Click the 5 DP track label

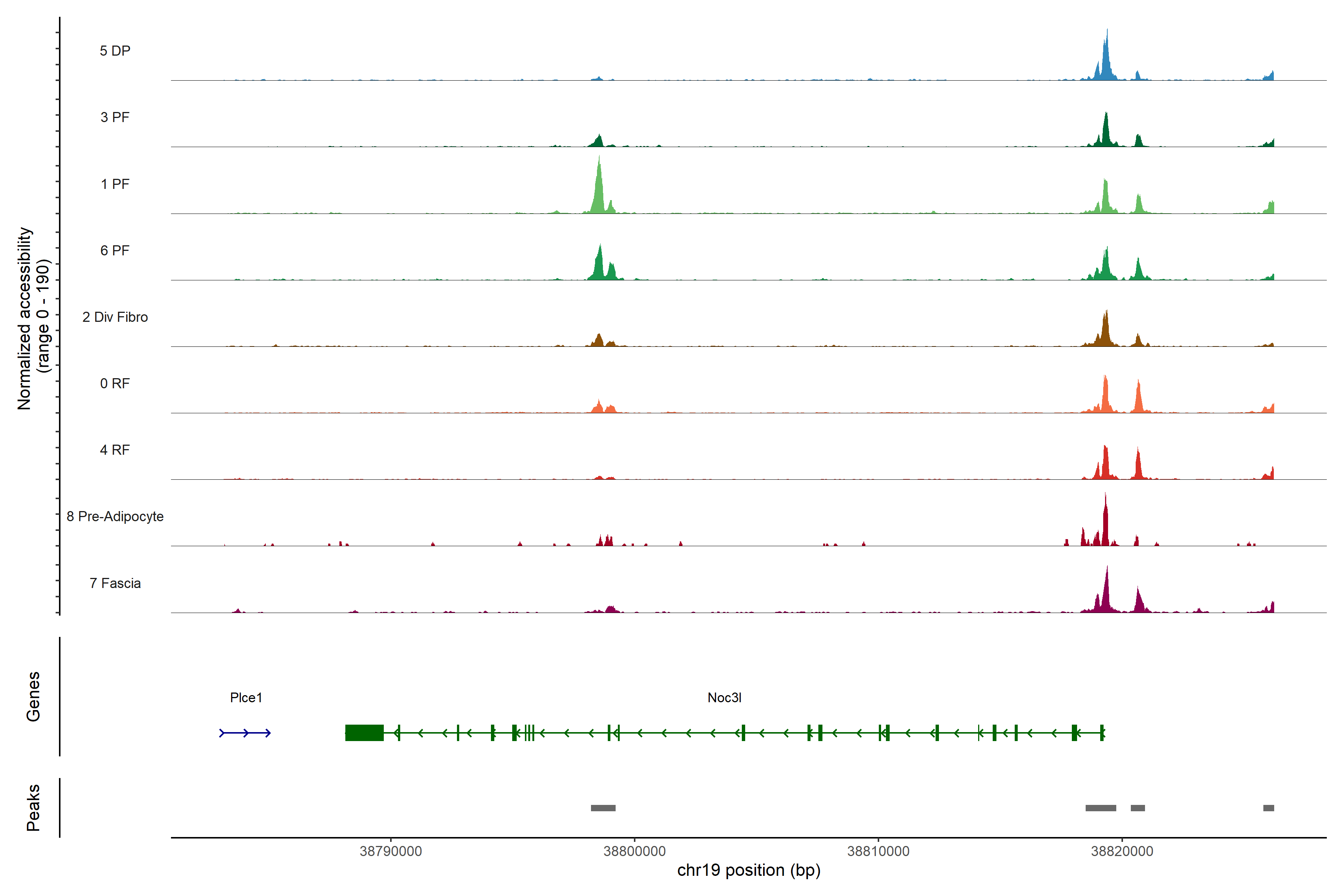tap(115, 51)
